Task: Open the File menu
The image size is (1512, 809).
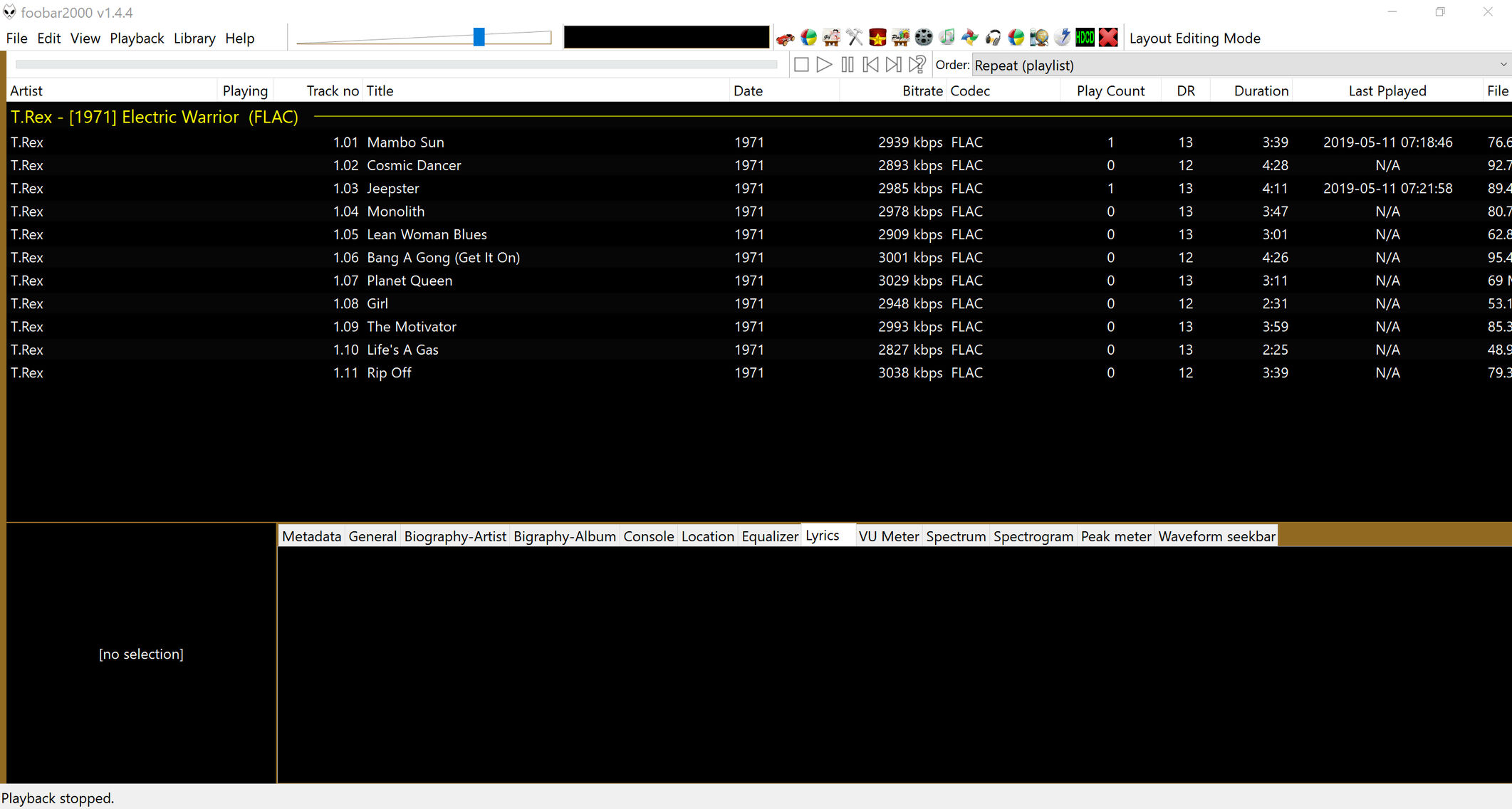Action: (16, 38)
